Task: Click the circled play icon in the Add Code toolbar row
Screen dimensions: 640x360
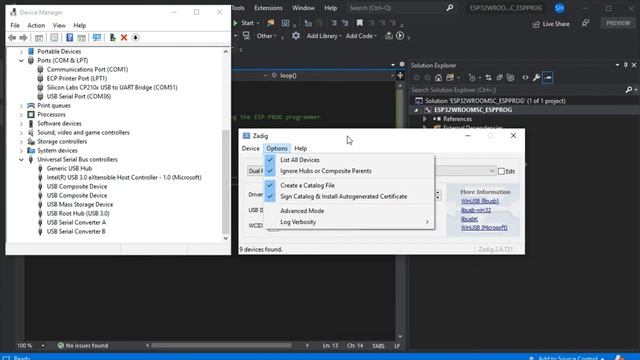Action: (400, 36)
